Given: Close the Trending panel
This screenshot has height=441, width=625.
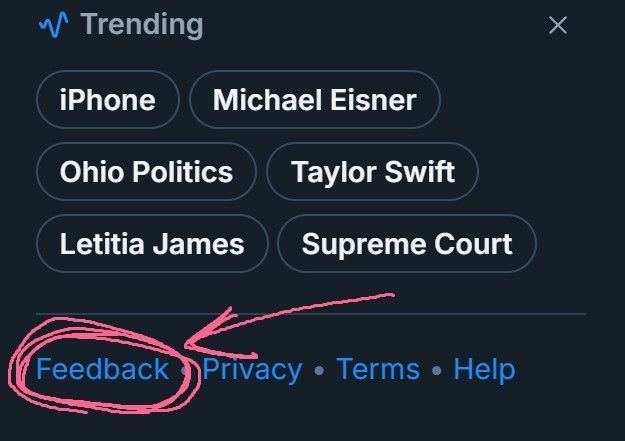Looking at the screenshot, I should tap(558, 26).
